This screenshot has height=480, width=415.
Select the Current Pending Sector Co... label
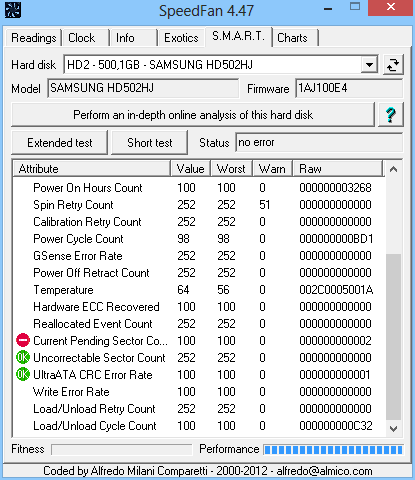point(100,341)
